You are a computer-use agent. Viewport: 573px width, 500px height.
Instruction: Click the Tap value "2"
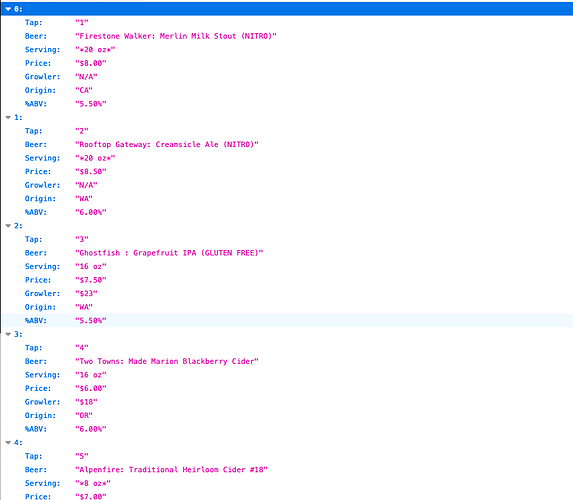pos(82,131)
